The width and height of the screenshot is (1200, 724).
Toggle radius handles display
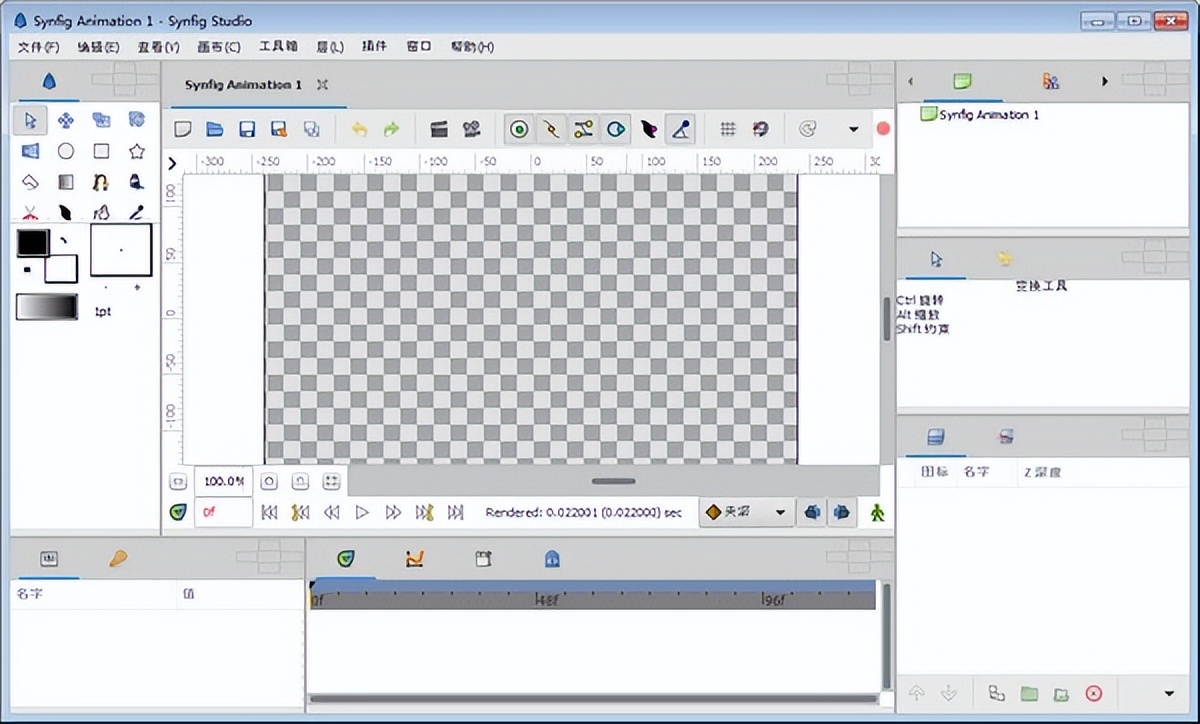point(616,129)
